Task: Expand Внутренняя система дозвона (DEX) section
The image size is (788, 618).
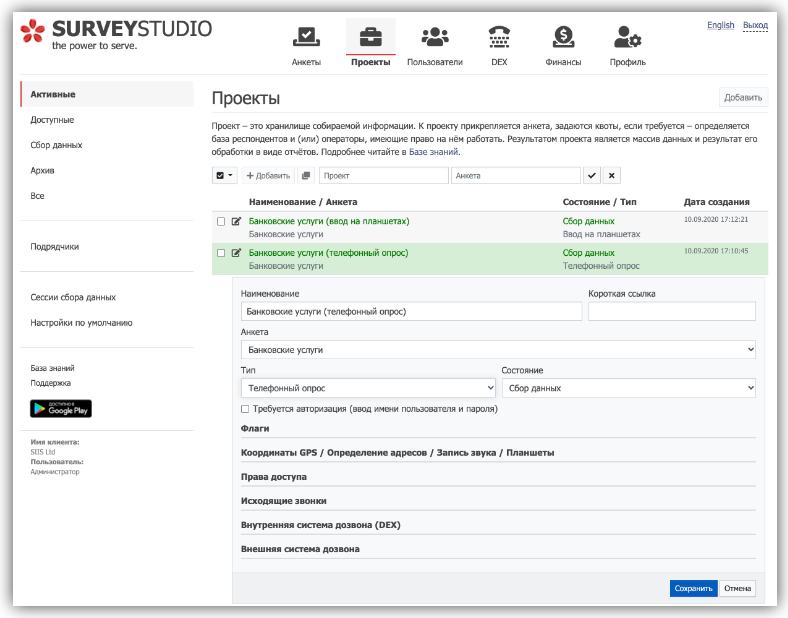Action: [321, 525]
